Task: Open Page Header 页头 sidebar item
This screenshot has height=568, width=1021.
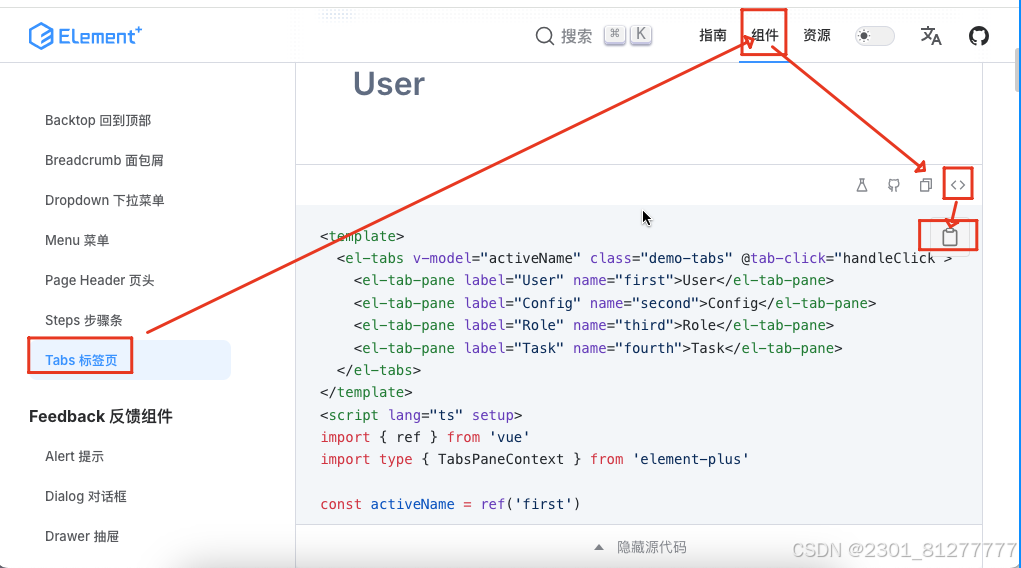Action: [x=100, y=281]
